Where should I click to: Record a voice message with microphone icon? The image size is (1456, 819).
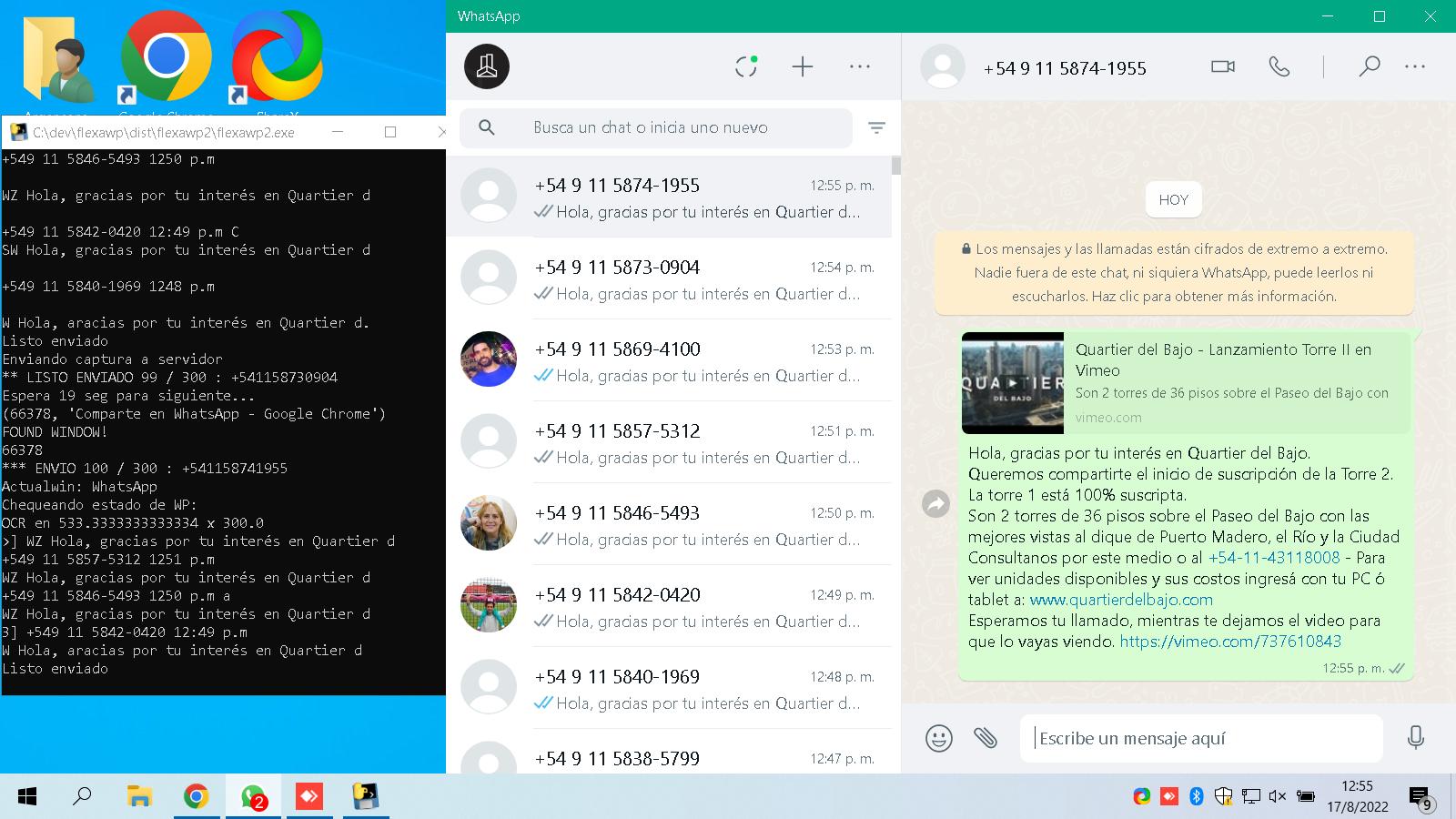coord(1415,738)
